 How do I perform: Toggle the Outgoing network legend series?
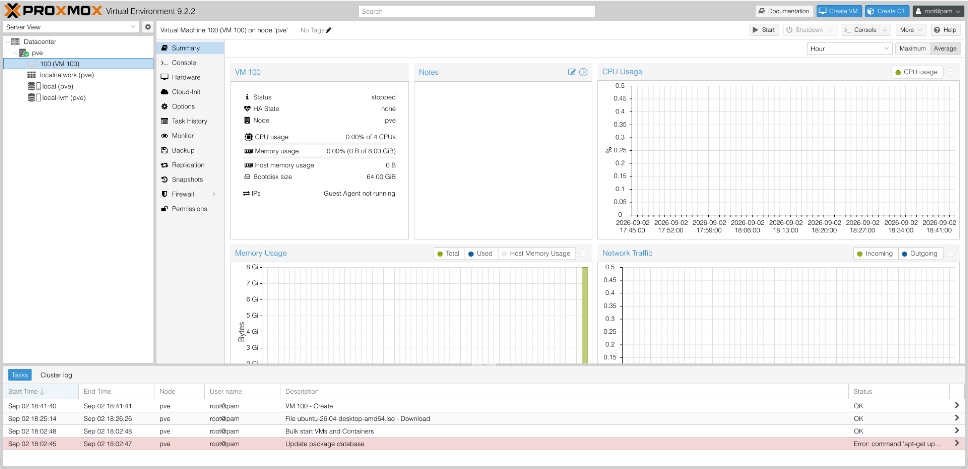tap(920, 253)
